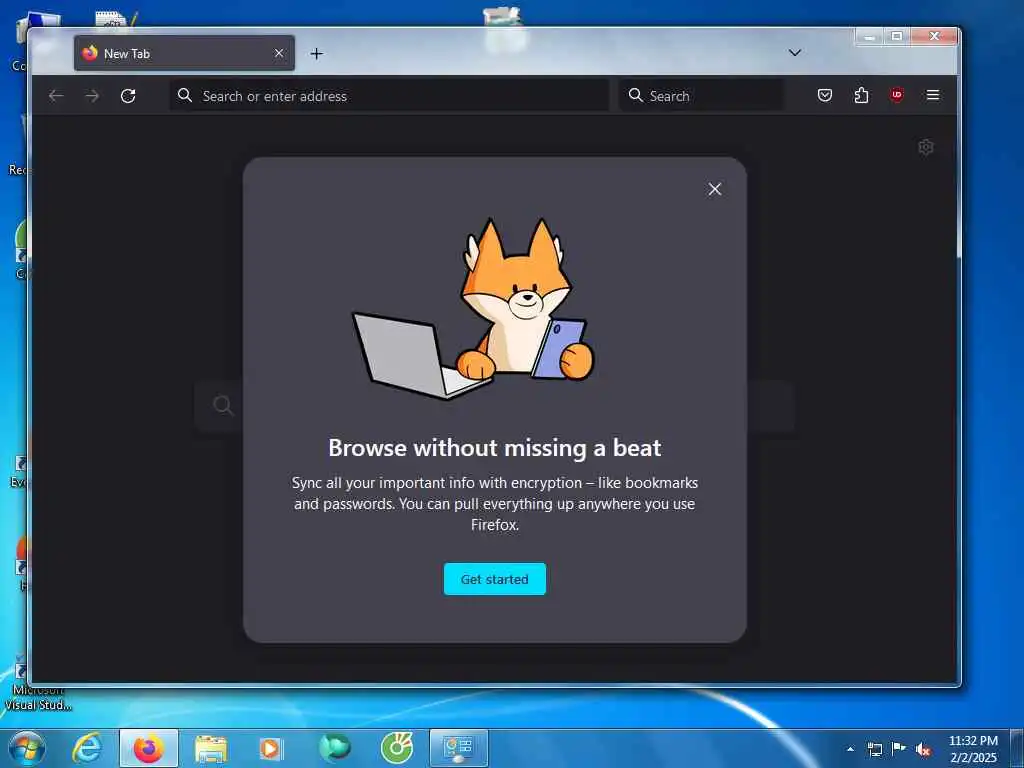The image size is (1024, 768).
Task: Reload the current page
Action: pyautogui.click(x=128, y=96)
